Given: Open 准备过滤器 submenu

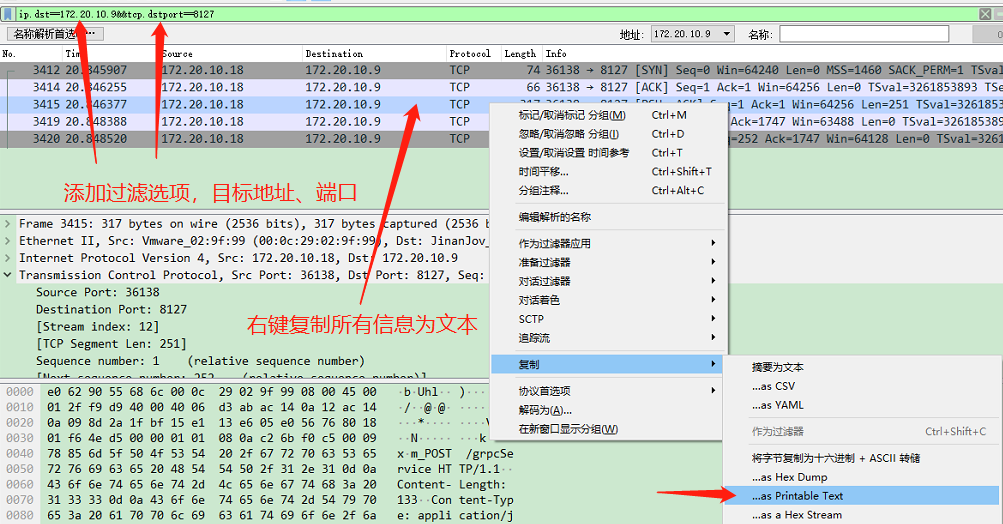Looking at the screenshot, I should pos(608,262).
